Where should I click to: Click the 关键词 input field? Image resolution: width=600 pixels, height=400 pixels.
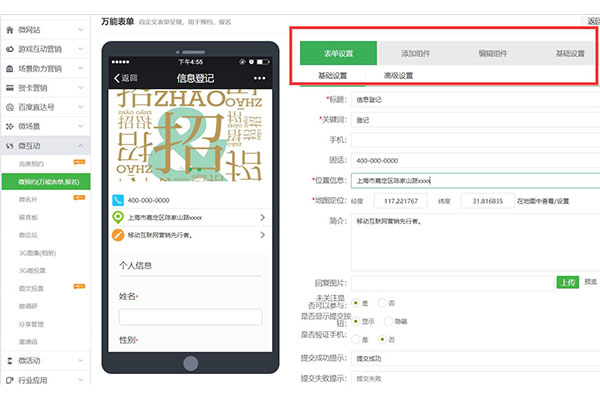click(476, 120)
